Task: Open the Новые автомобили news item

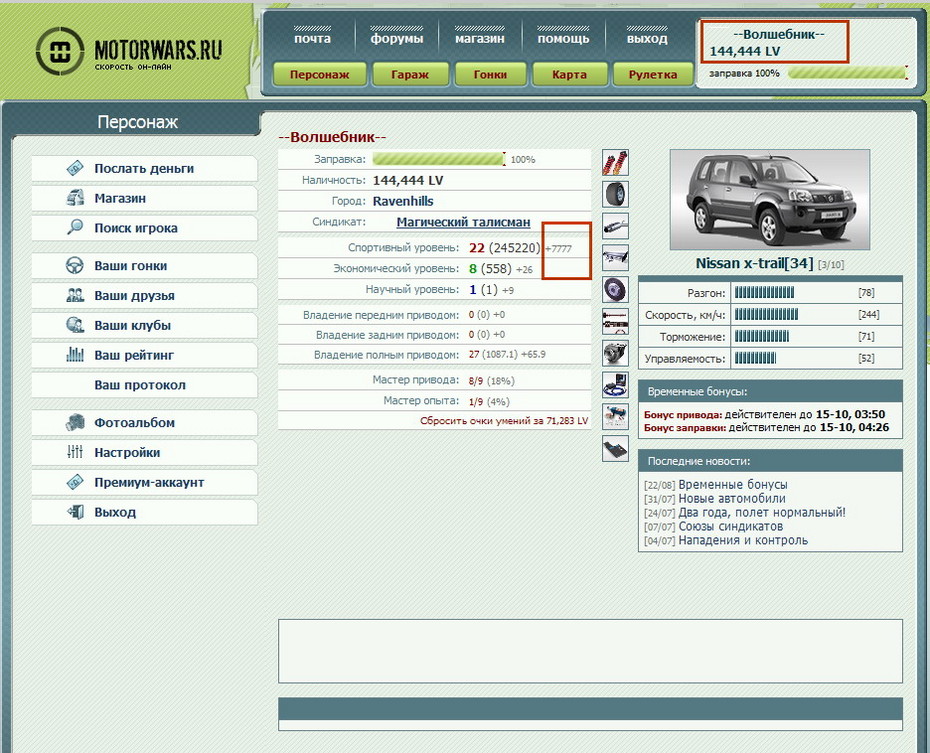Action: 732,499
